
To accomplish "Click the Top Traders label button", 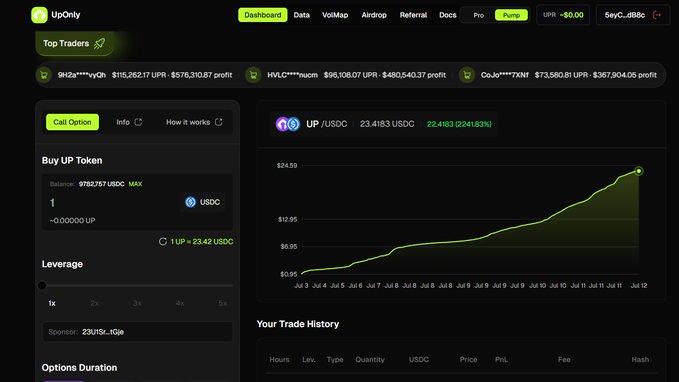I will 74,43.
